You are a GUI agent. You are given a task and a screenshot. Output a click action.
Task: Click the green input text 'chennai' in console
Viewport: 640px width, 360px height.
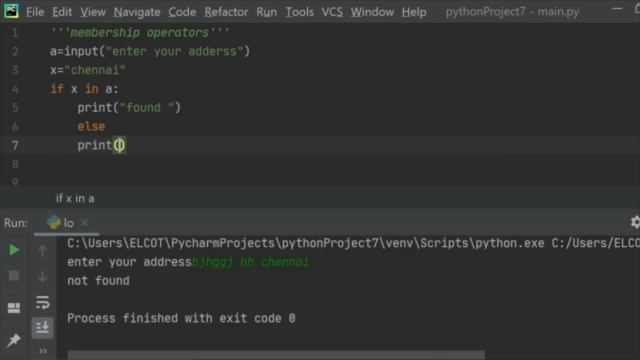(x=285, y=262)
